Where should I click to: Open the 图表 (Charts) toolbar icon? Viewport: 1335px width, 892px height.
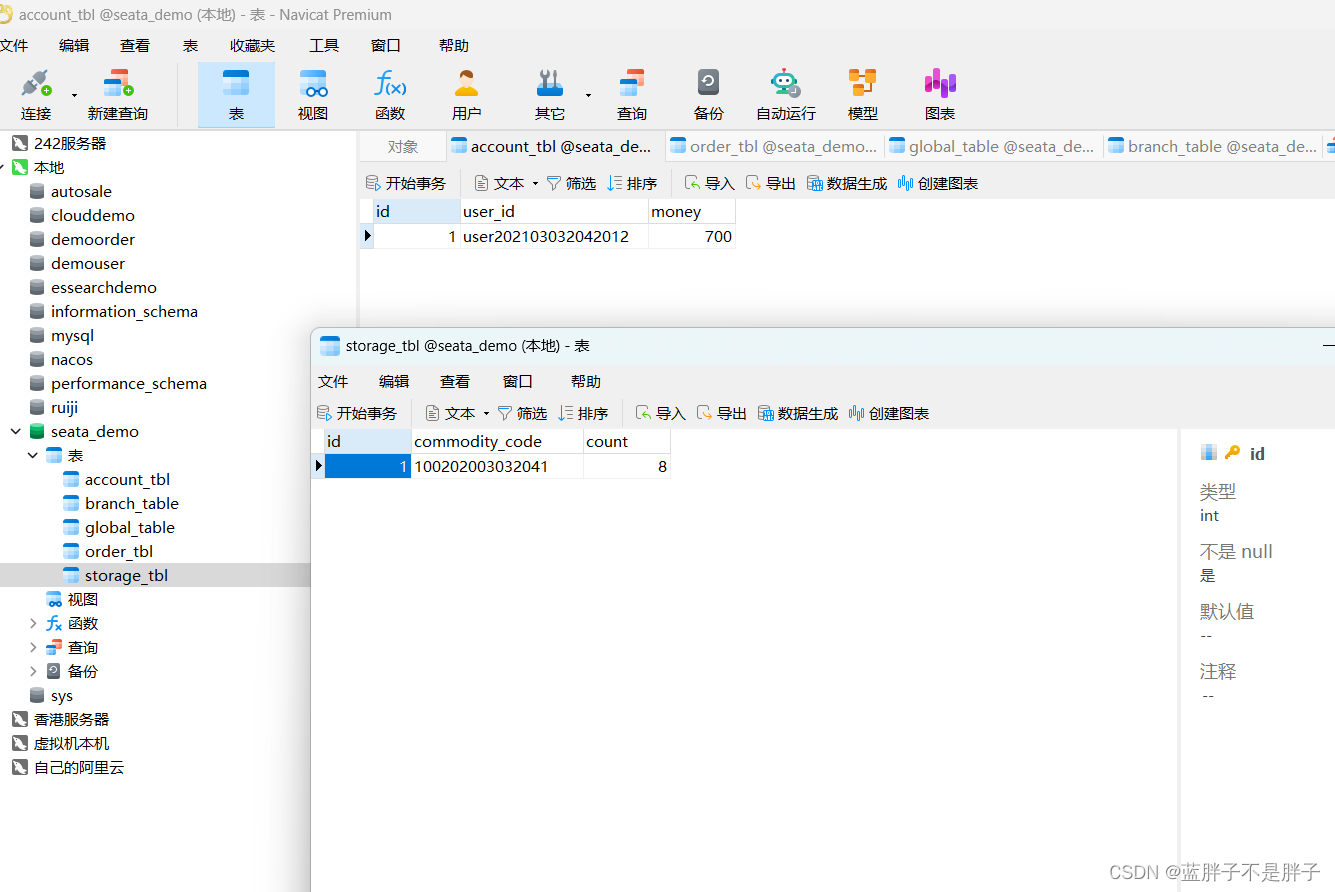coord(940,94)
